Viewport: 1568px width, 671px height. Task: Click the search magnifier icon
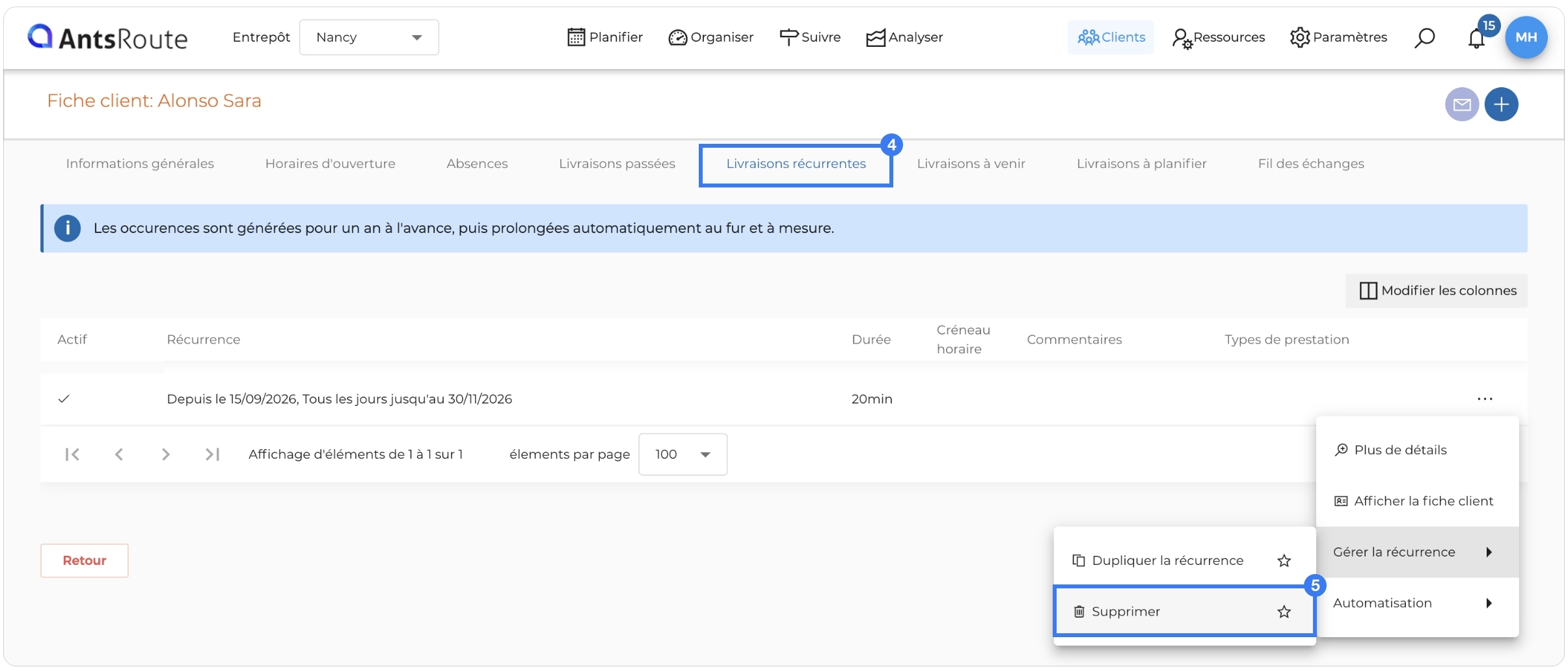1424,38
